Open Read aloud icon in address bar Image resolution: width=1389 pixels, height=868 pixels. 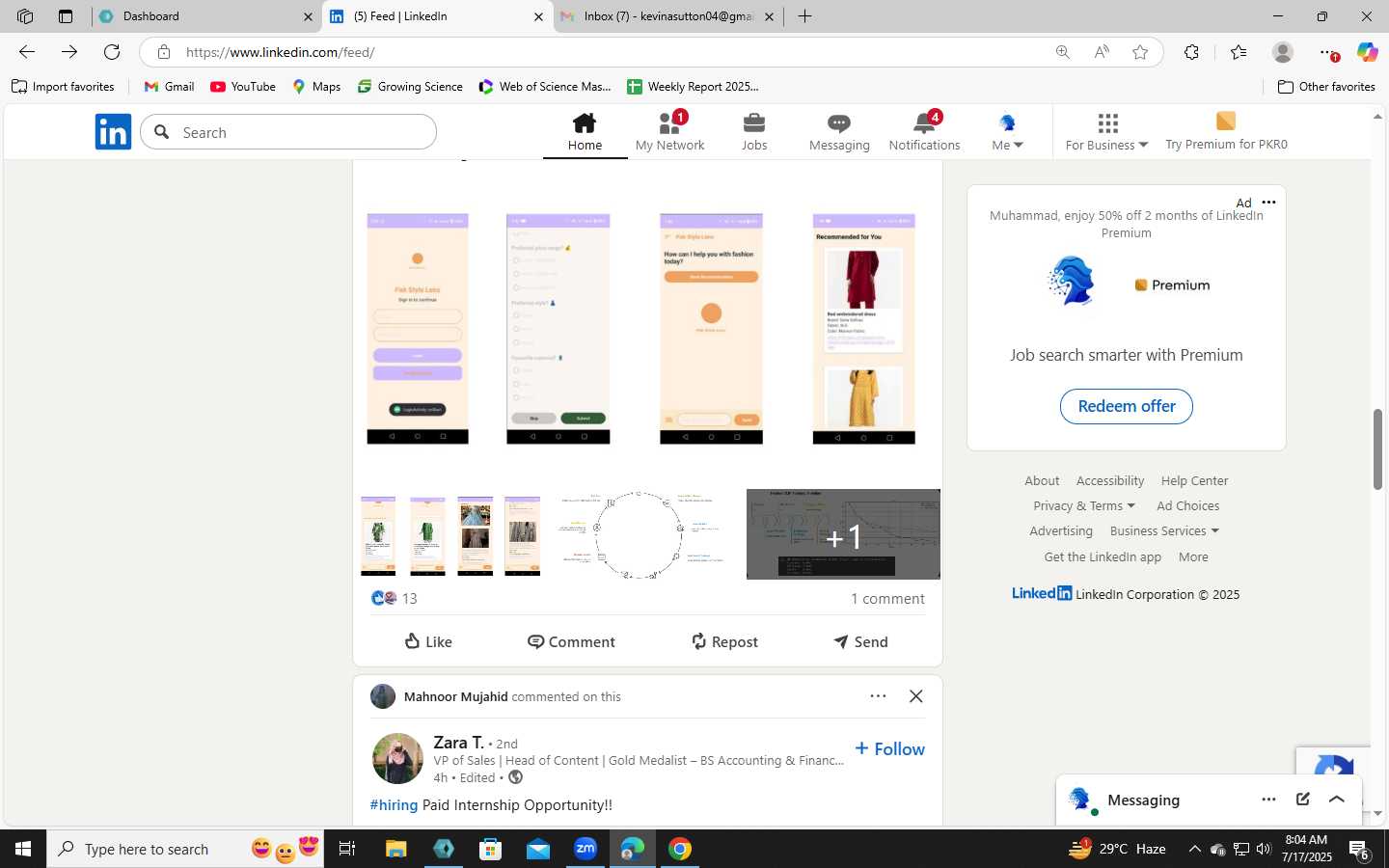1102,52
